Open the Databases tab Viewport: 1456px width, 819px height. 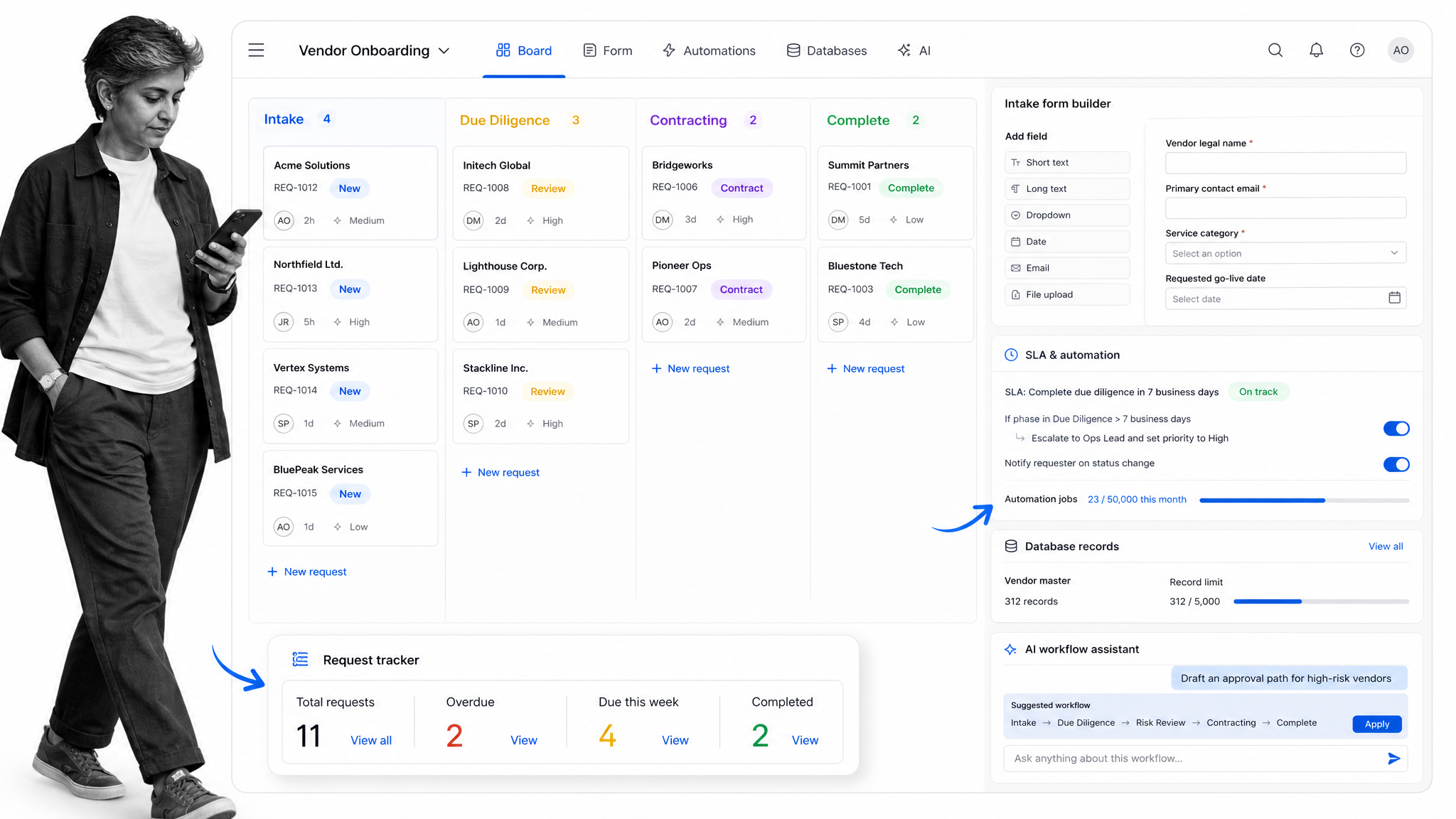827,50
